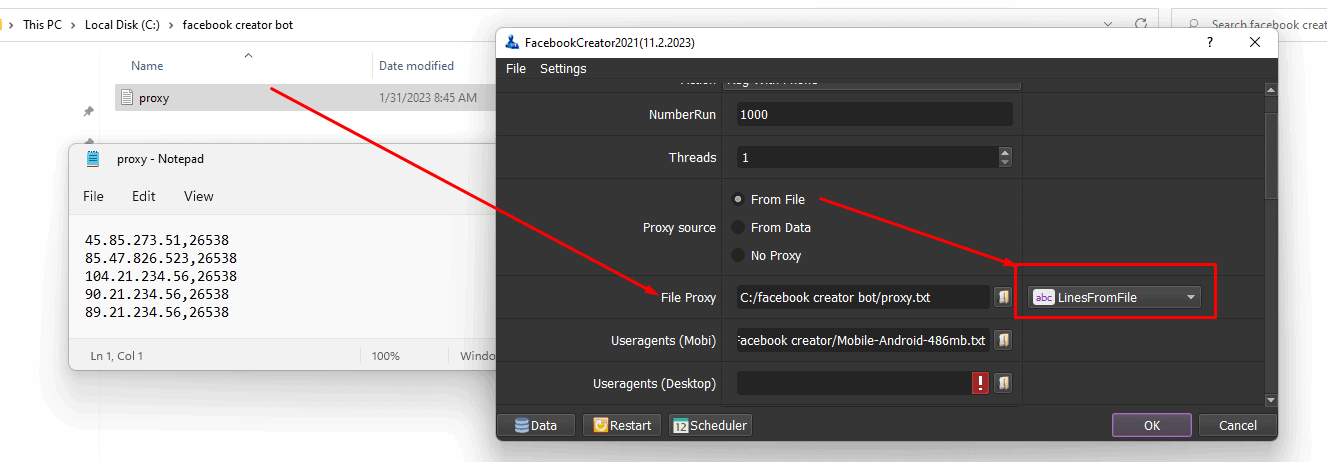
Task: Click Notepad icon in proxy window title
Action: click(93, 159)
